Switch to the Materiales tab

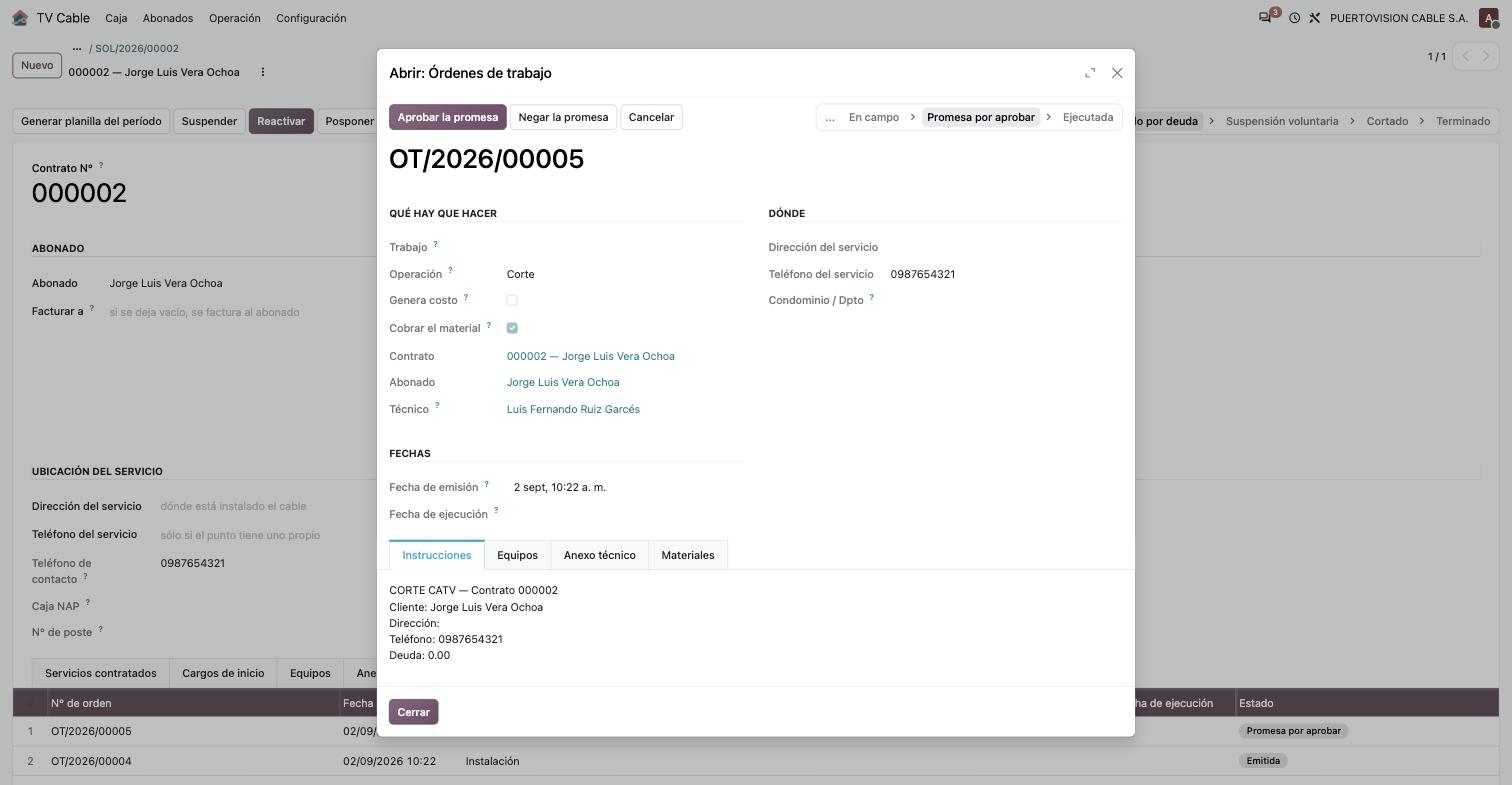click(x=688, y=555)
